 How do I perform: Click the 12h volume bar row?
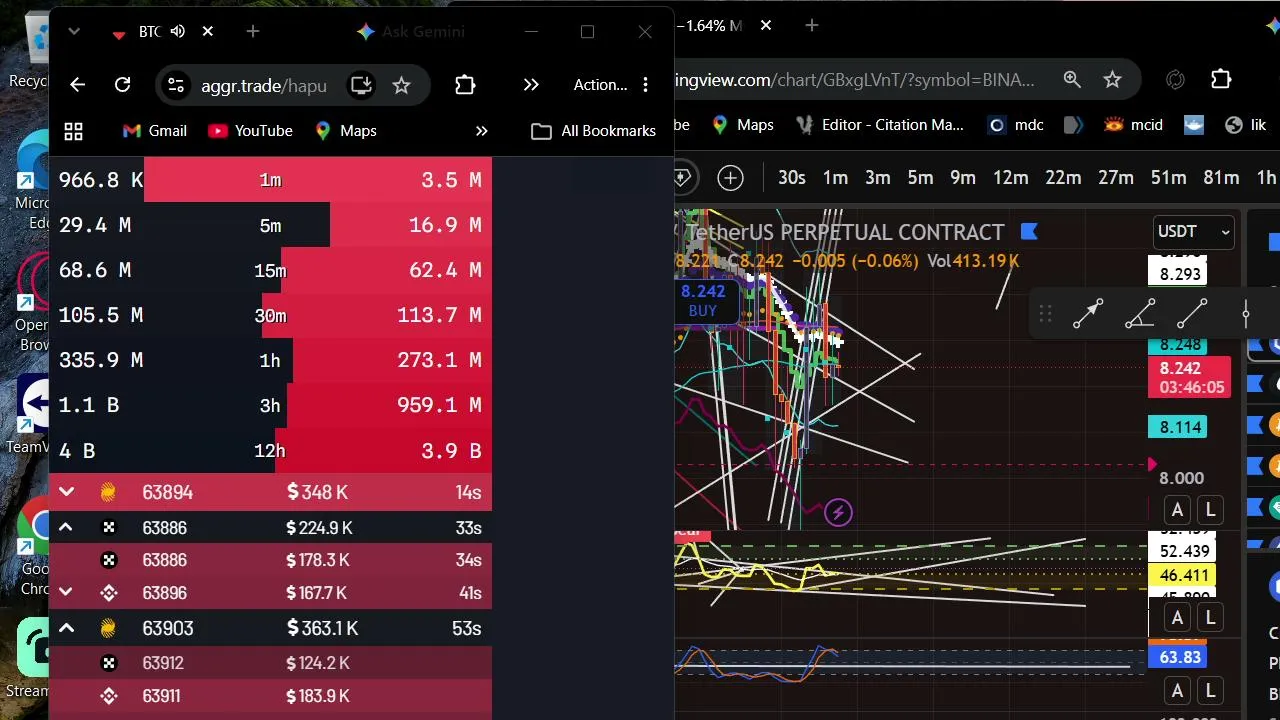270,451
